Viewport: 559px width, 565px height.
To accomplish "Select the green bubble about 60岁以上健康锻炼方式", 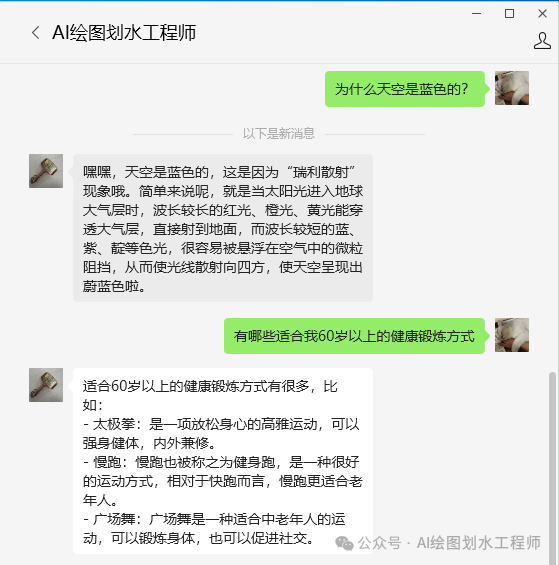I will pos(354,336).
